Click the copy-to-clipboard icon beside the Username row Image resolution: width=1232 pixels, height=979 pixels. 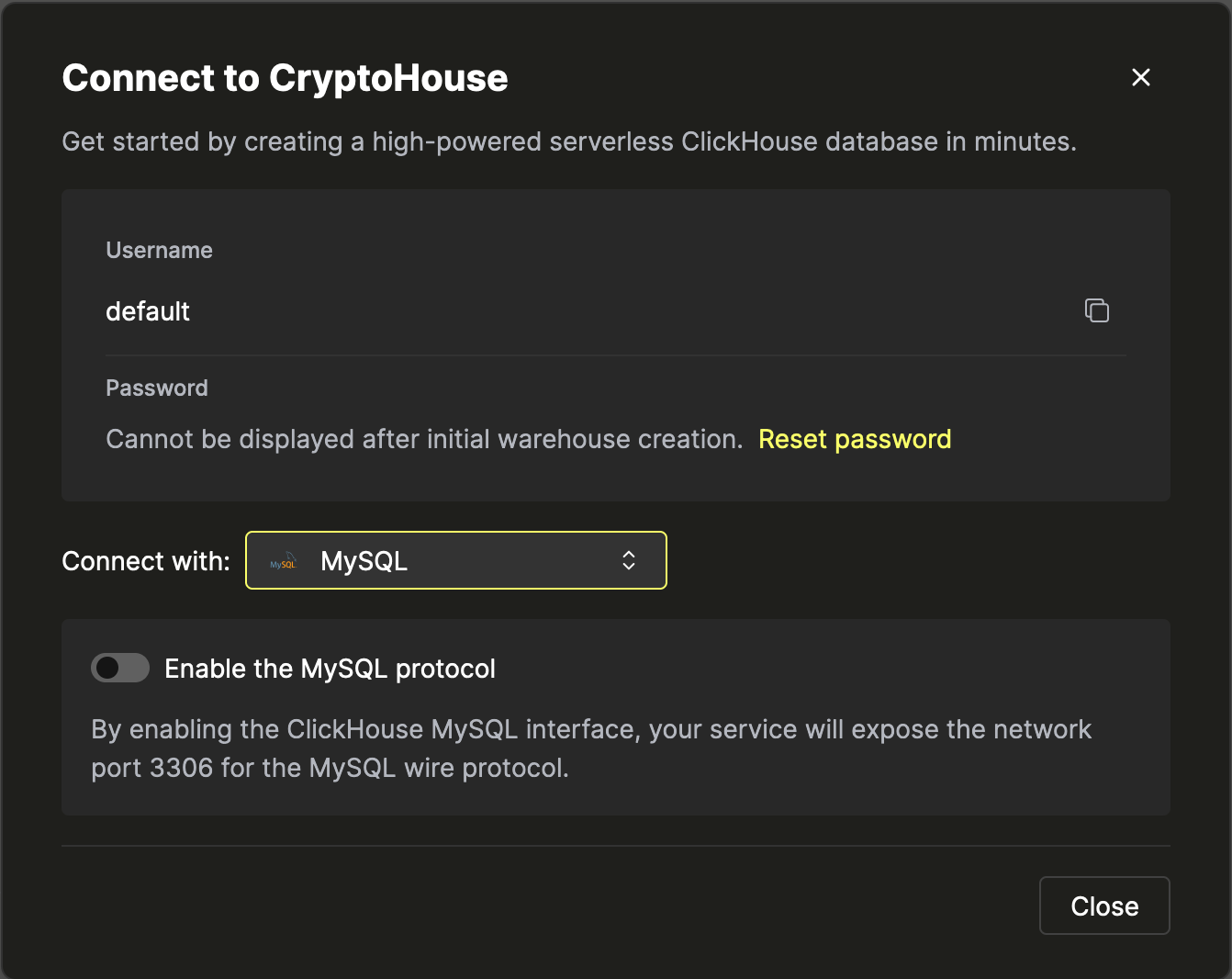[x=1097, y=310]
